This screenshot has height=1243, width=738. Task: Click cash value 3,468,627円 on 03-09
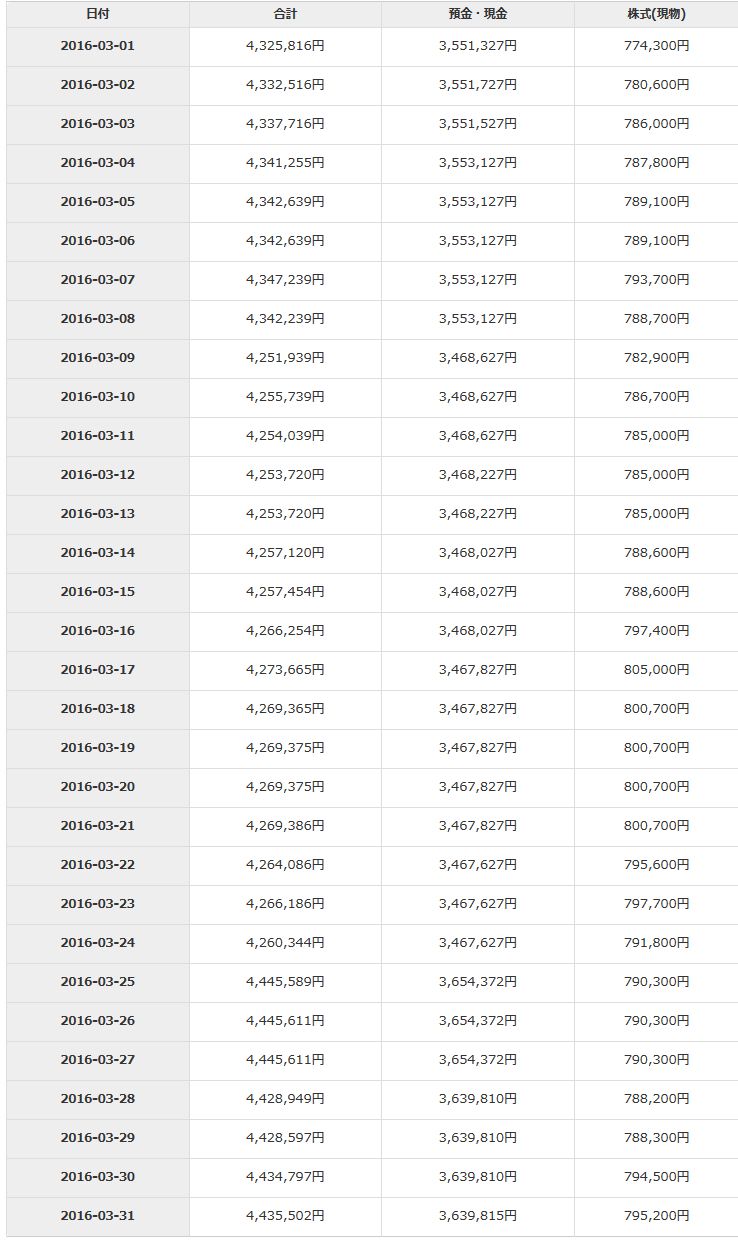point(477,358)
